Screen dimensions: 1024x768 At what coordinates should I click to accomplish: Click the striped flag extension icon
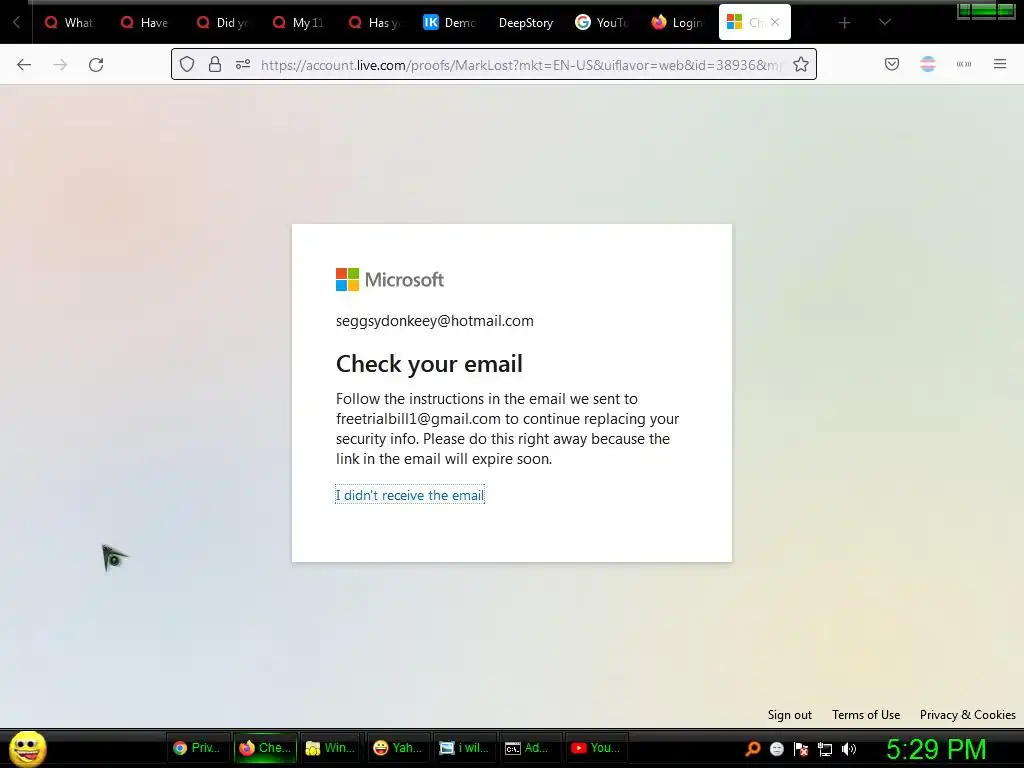point(928,64)
